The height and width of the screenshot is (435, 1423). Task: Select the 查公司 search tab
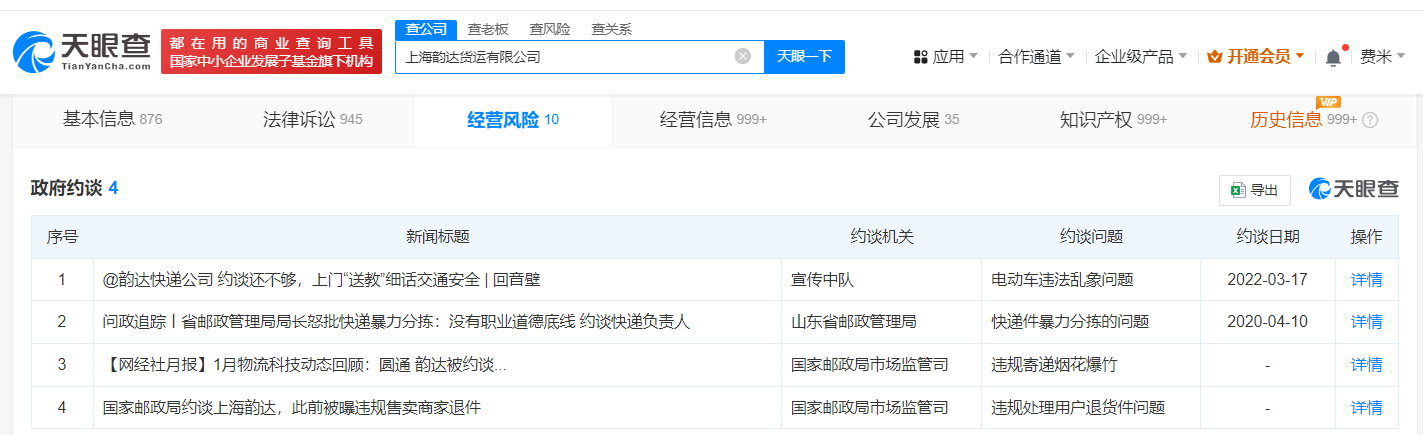click(x=426, y=29)
